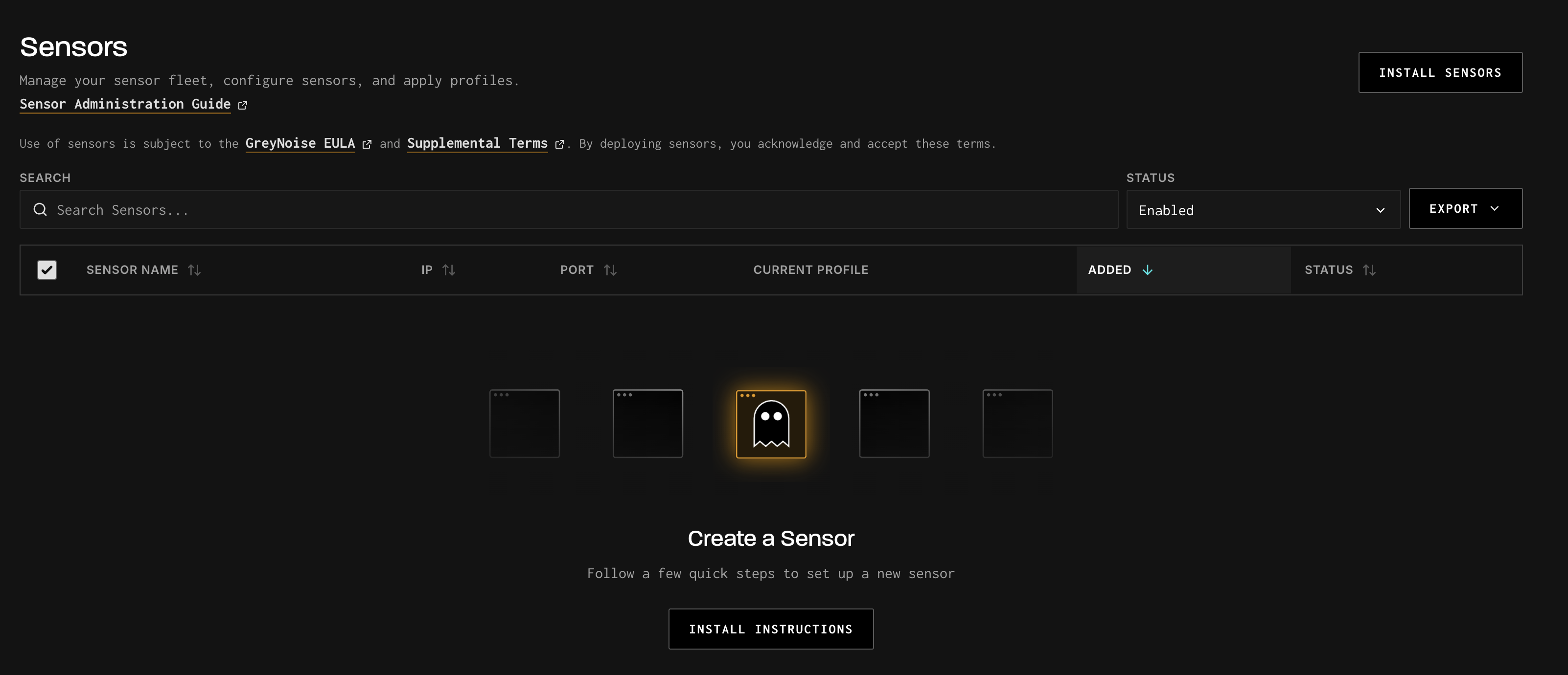
Task: Click the ghost sensor window icon
Action: tap(771, 424)
